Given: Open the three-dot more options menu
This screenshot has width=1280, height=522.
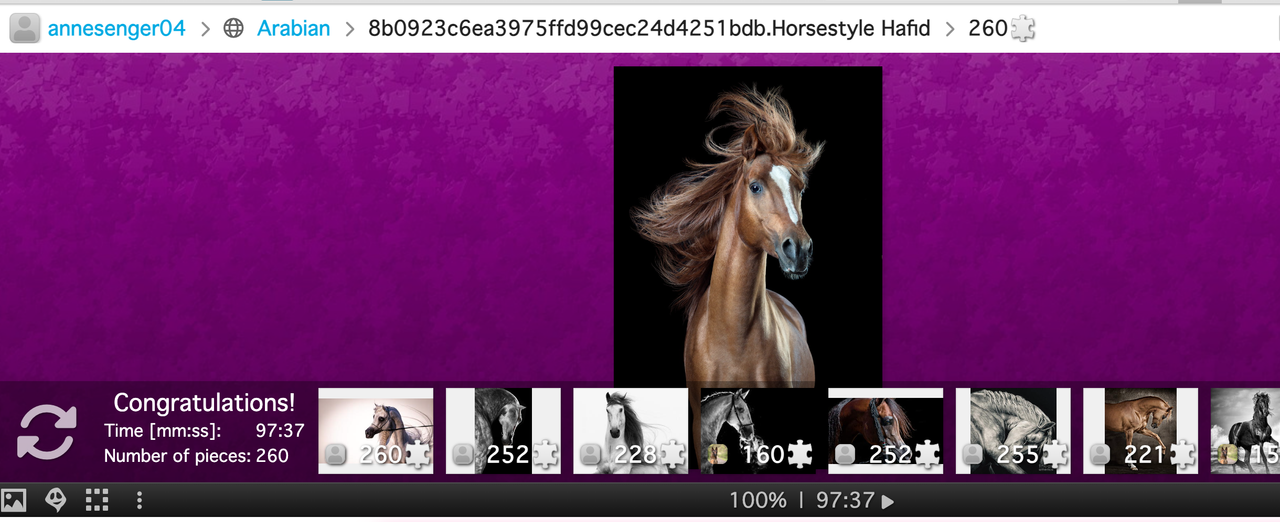Looking at the screenshot, I should click(x=139, y=500).
